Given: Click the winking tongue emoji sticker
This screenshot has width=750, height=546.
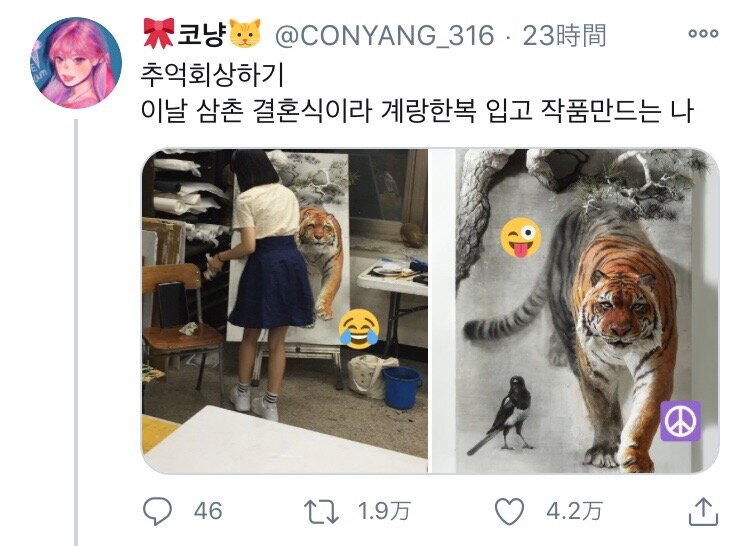Looking at the screenshot, I should point(521,238).
